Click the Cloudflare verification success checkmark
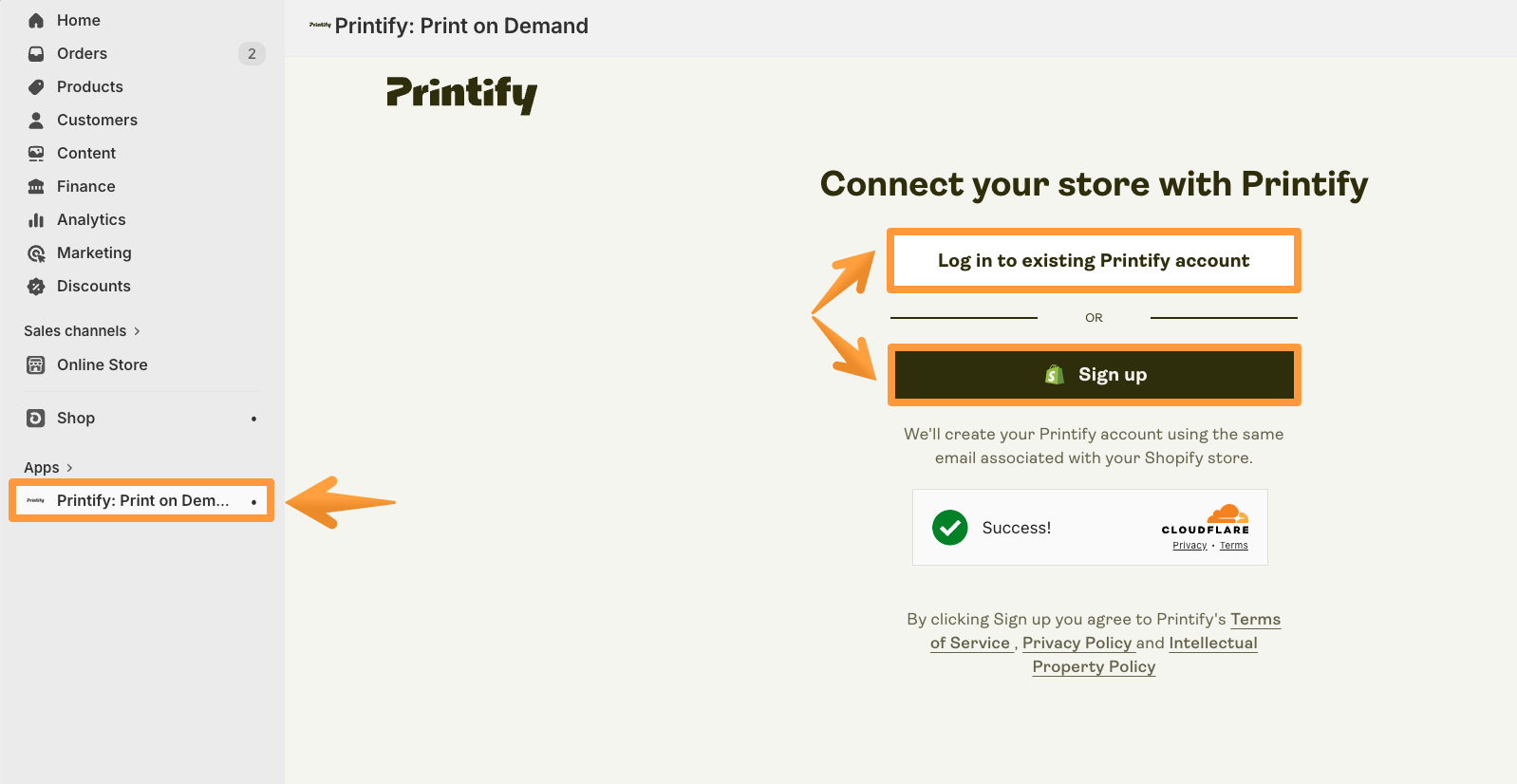This screenshot has height=784, width=1517. (949, 528)
